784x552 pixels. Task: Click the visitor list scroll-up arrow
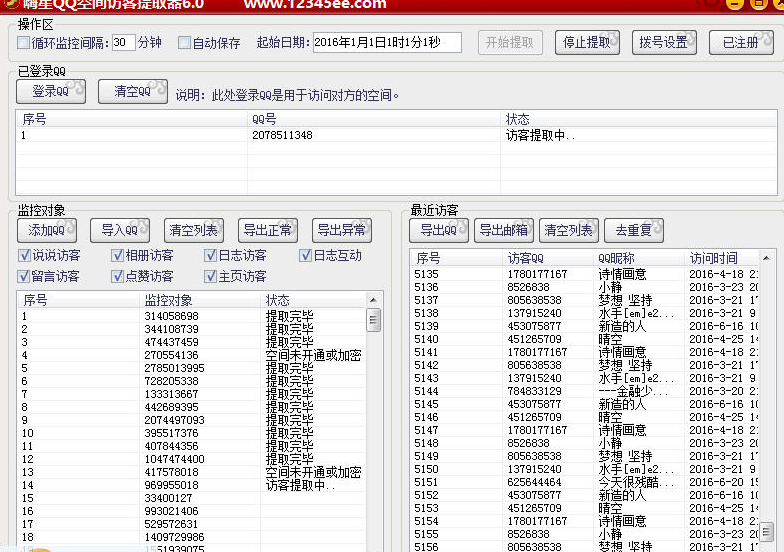pyautogui.click(x=766, y=258)
